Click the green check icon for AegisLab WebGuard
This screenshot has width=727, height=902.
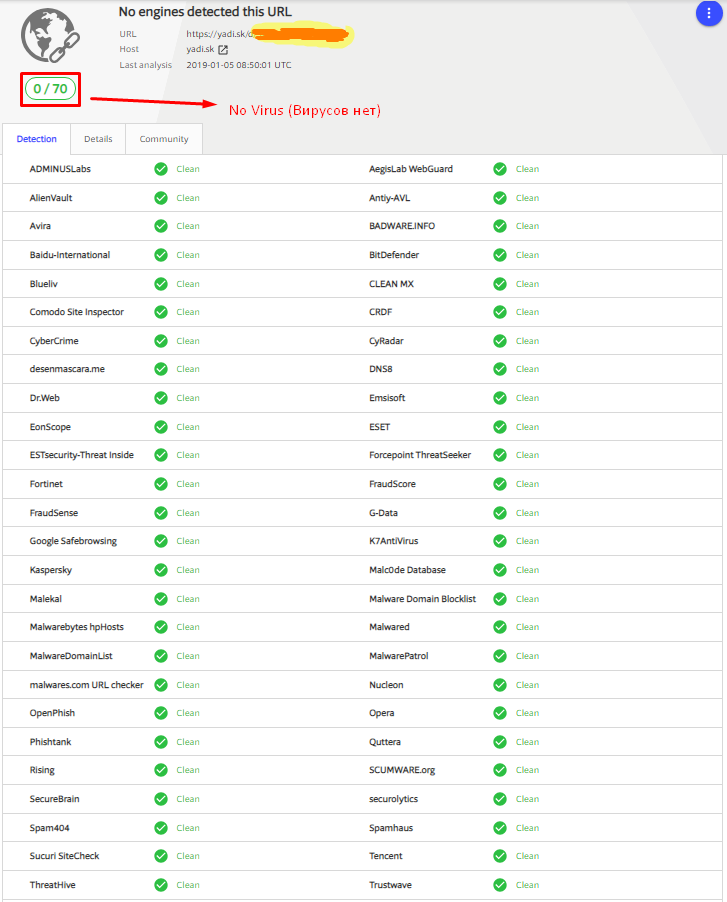tap(500, 169)
